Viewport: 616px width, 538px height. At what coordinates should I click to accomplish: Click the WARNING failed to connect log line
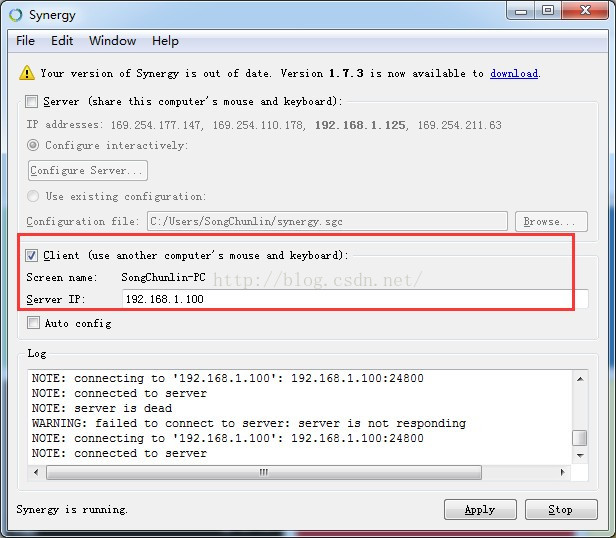coord(249,423)
